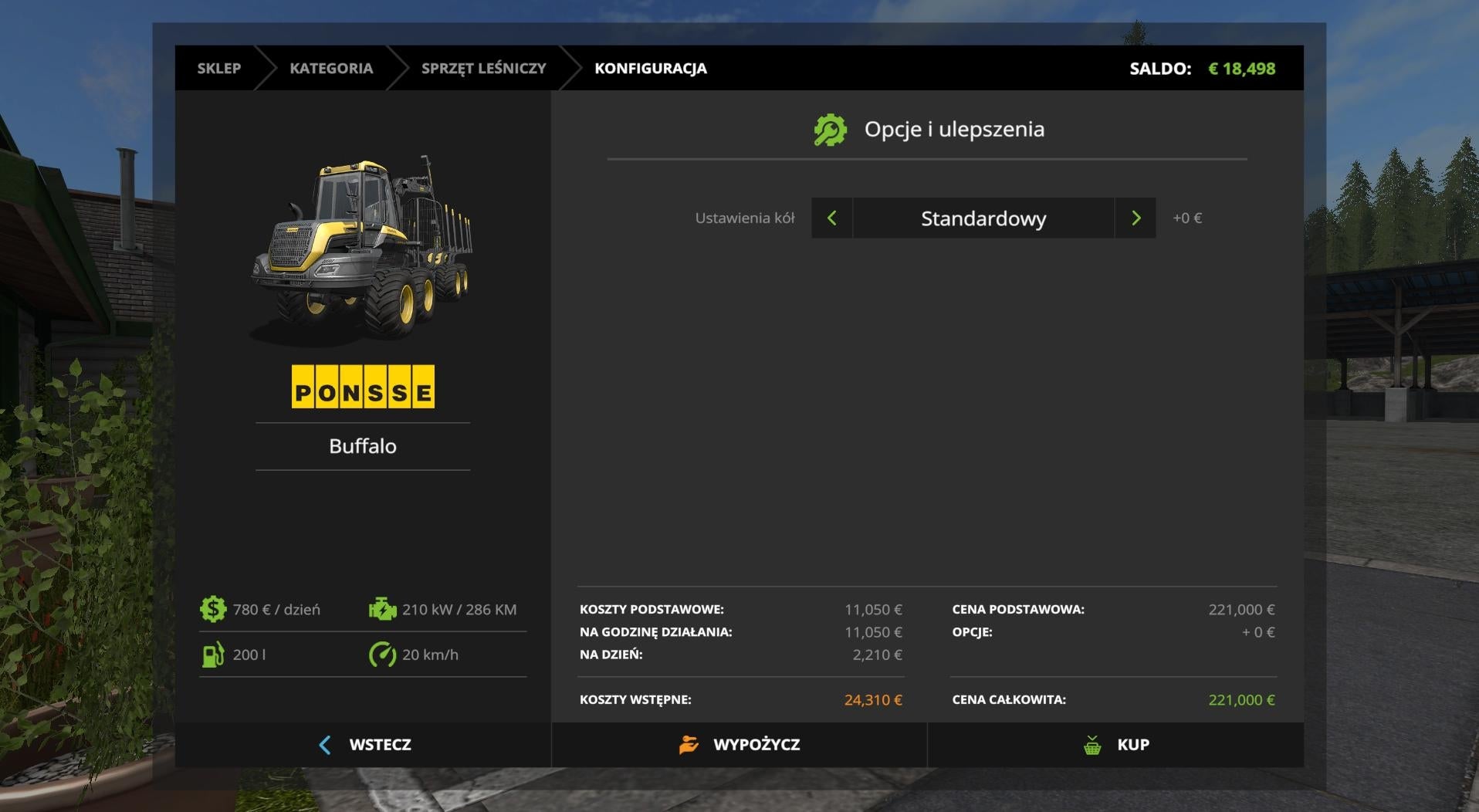1479x812 pixels.
Task: Click the SALDO balance € 18,498
Action: pyautogui.click(x=1203, y=69)
